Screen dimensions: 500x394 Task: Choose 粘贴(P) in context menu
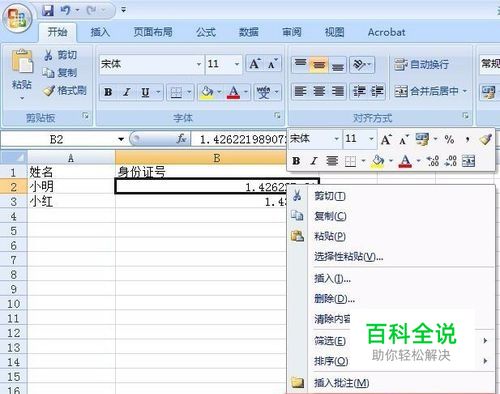[391, 236]
